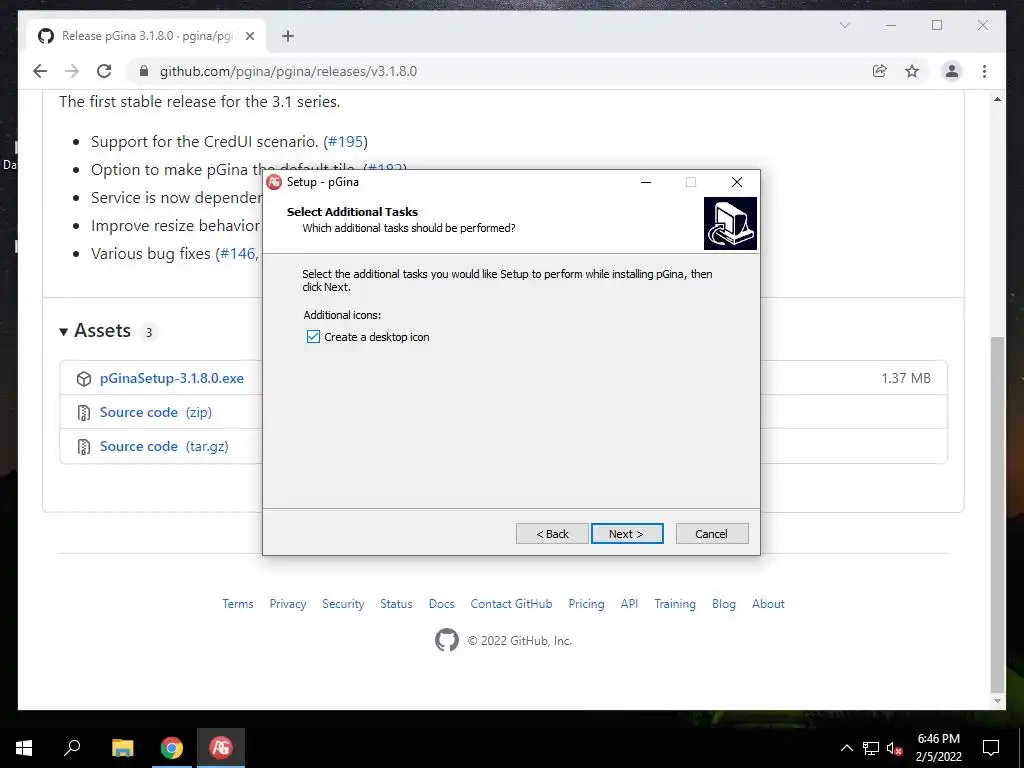Viewport: 1024px width, 768px height.
Task: Open the Blog footer link
Action: click(x=724, y=603)
